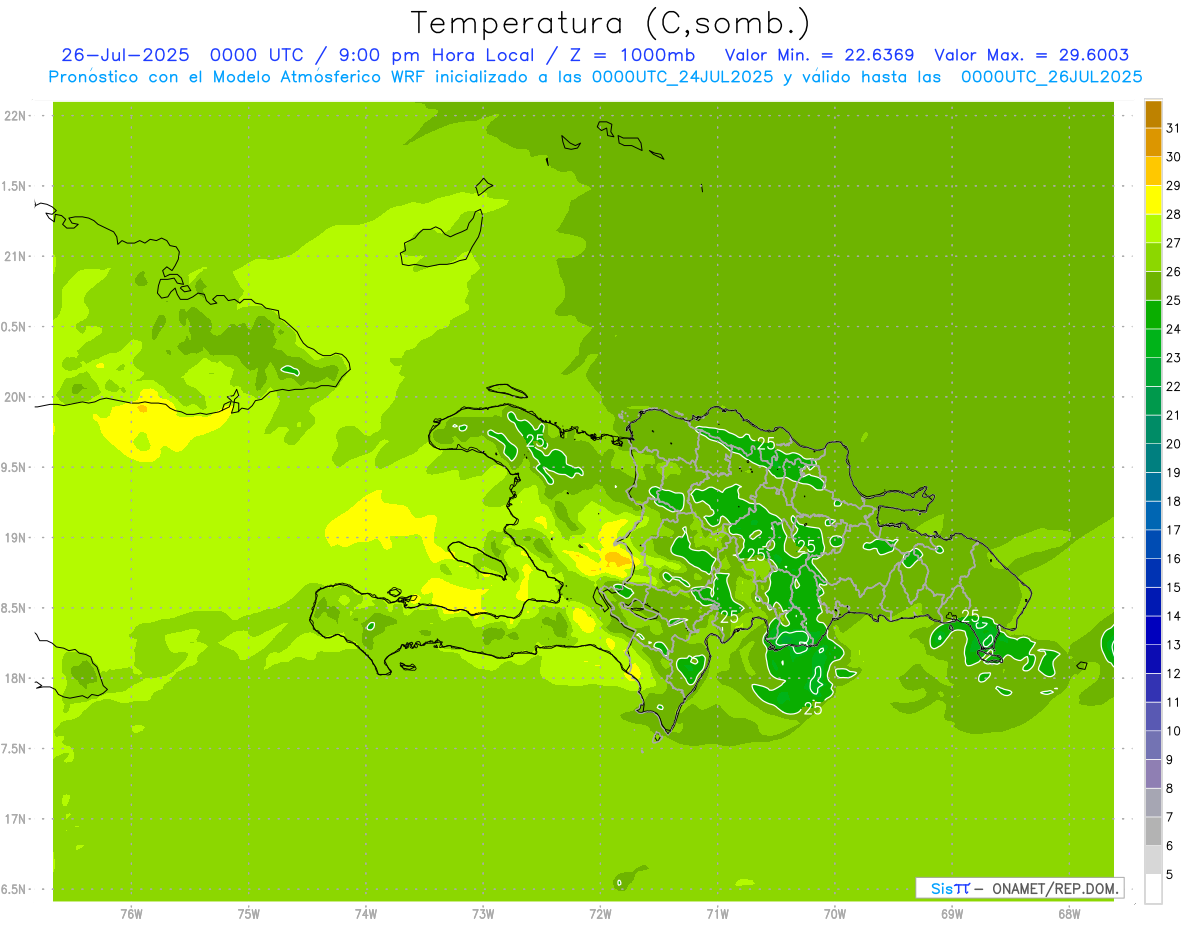The image size is (1200, 927).
Task: Click the "6.5N" latitude axis label
Action: [14, 889]
